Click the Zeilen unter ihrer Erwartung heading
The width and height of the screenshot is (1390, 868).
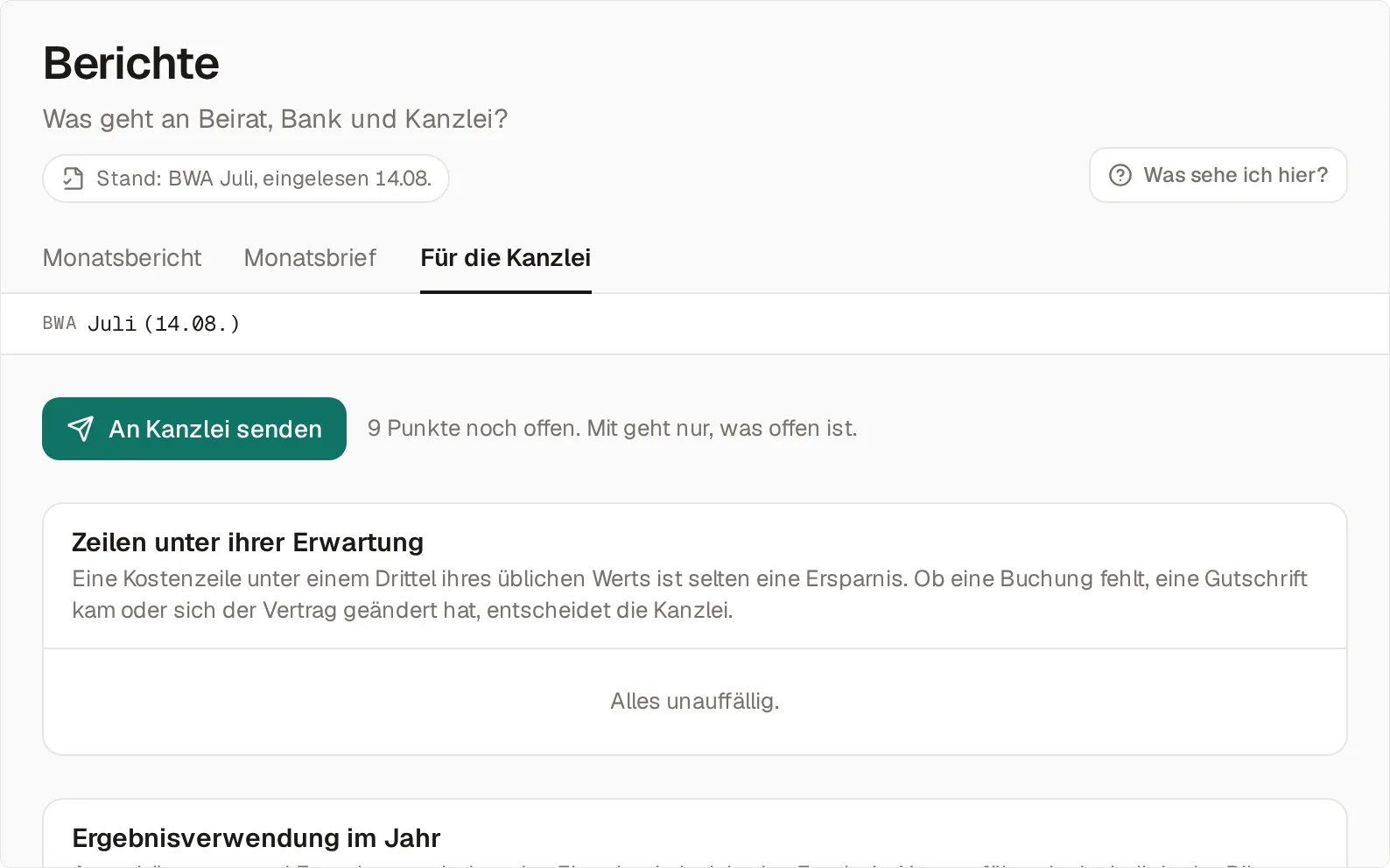click(248, 542)
